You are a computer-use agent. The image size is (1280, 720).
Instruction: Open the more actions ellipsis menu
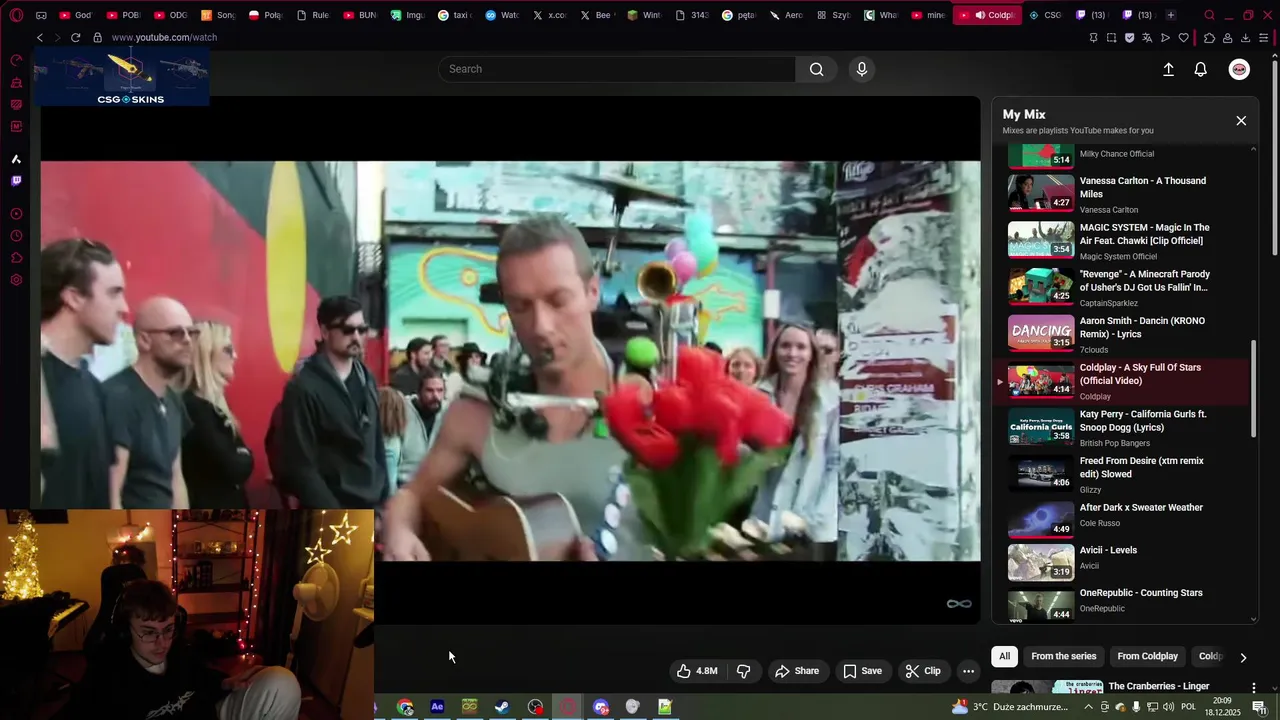pos(968,671)
